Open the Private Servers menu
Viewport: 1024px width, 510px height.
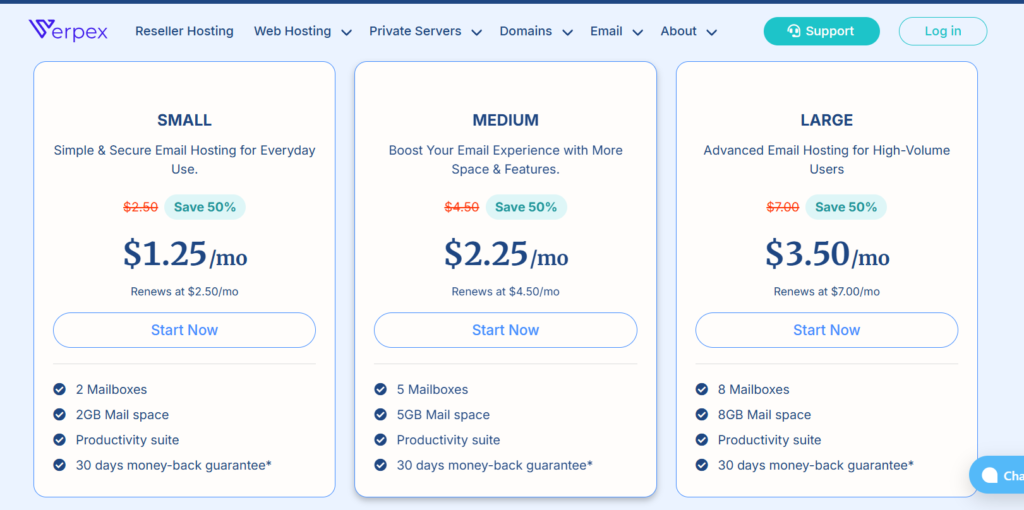pos(415,31)
